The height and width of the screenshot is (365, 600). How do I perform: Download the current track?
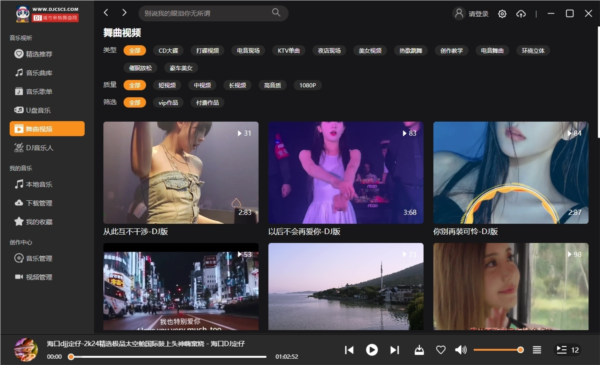pos(419,350)
